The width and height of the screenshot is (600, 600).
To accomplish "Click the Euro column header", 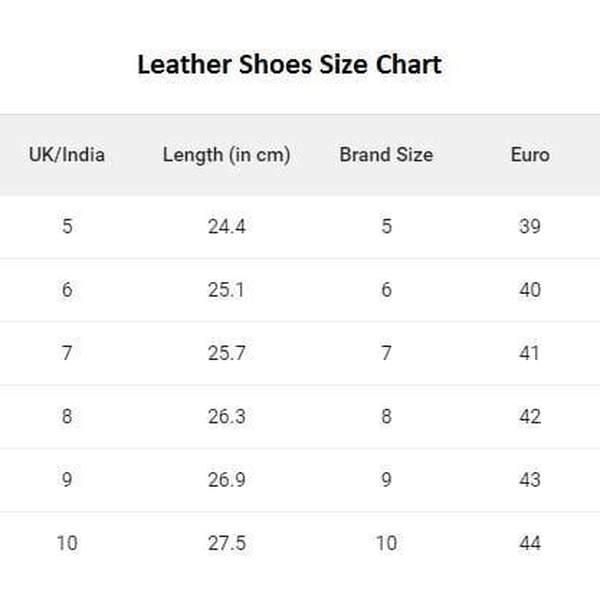I will tap(529, 155).
